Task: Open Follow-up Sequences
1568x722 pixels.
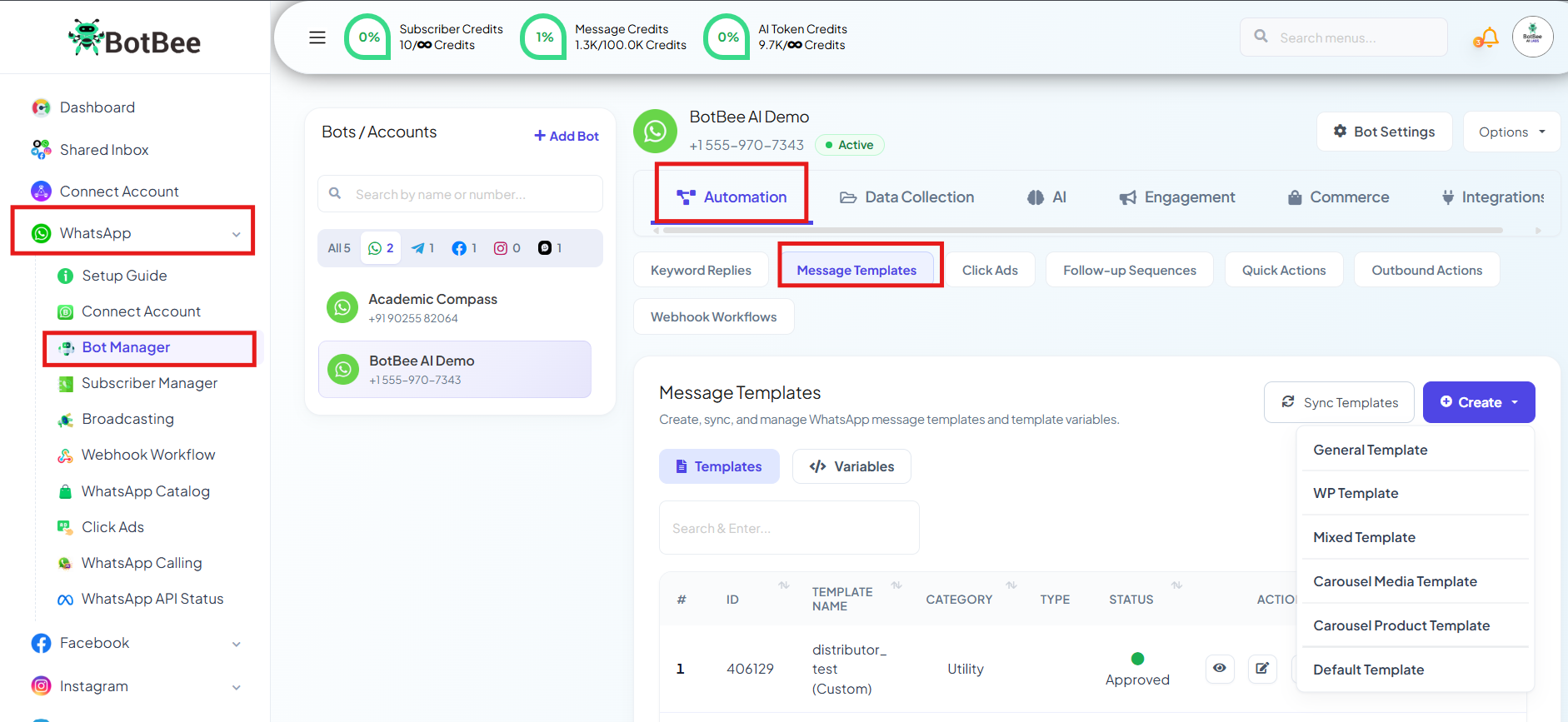Action: click(1130, 270)
